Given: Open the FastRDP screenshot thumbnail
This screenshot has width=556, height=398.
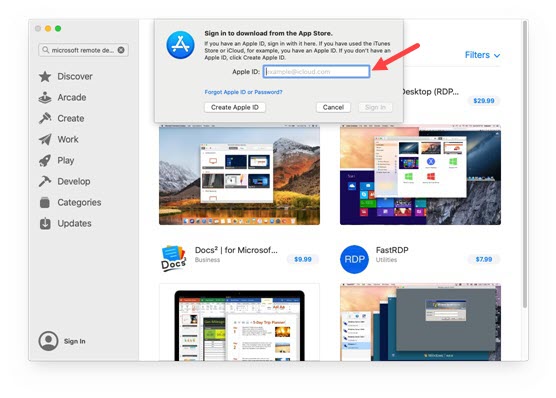Looking at the screenshot, I should pyautogui.click(x=420, y=322).
